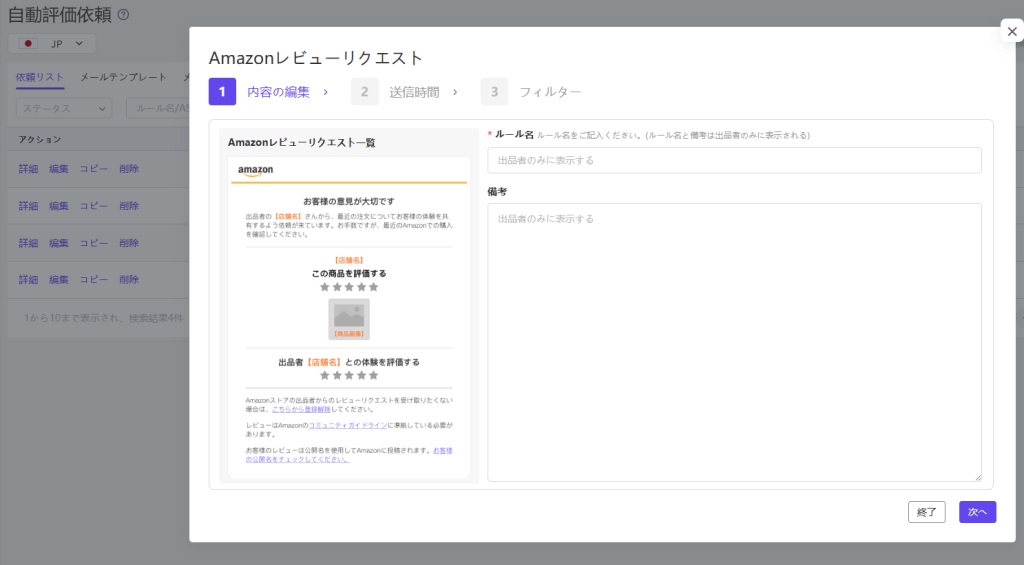Click the Amazonレビューリクエスト一覧 heading
The height and width of the screenshot is (565, 1024).
point(302,142)
